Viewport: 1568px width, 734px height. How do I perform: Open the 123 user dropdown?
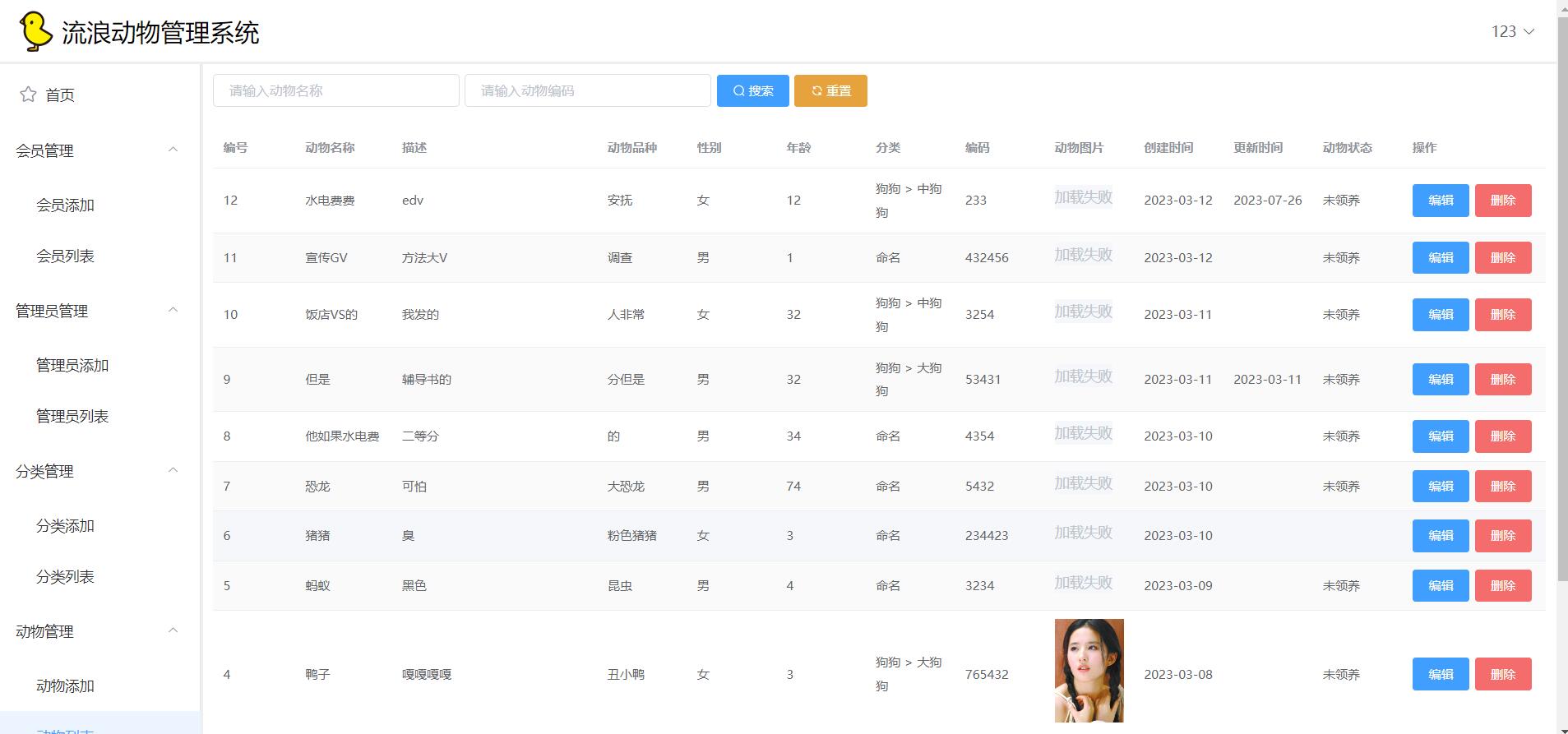tap(1513, 31)
